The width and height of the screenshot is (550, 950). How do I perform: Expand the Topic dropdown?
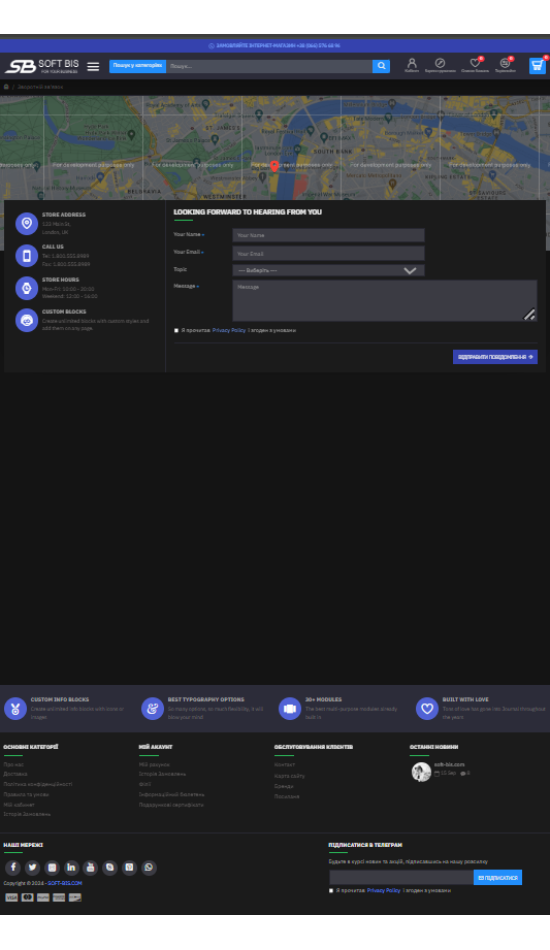click(x=328, y=270)
